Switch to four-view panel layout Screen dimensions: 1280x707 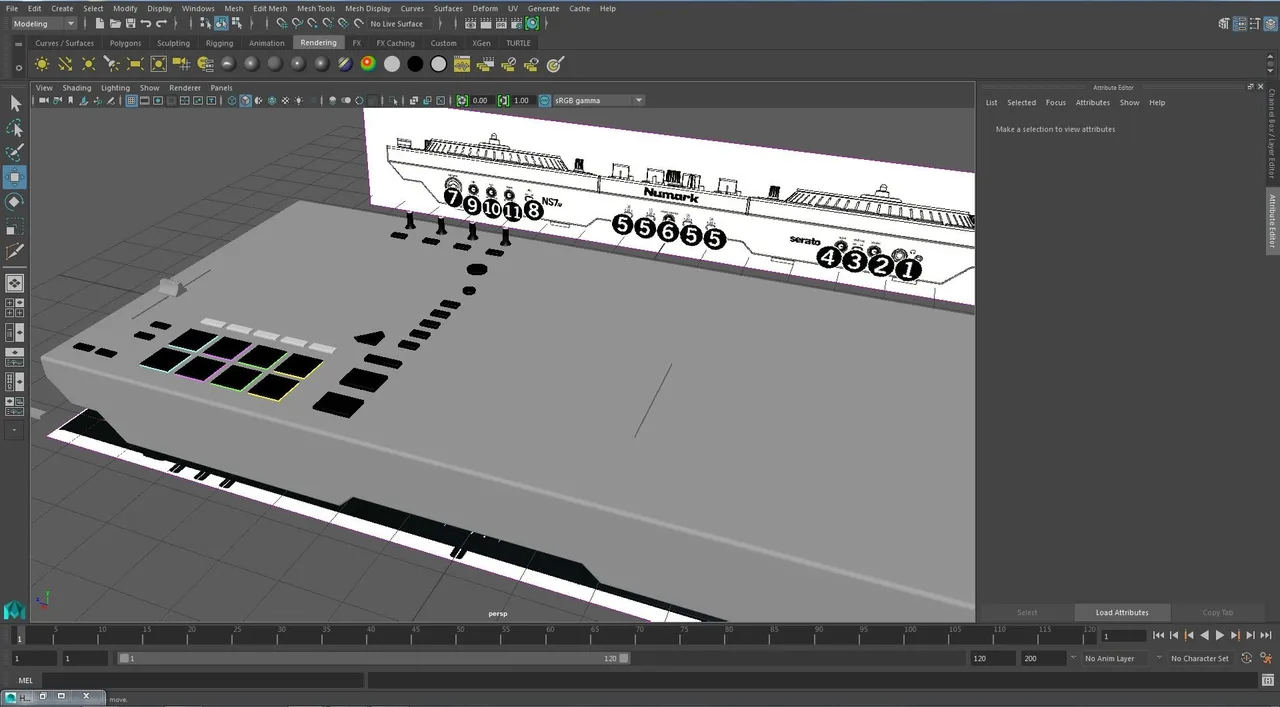(15, 308)
